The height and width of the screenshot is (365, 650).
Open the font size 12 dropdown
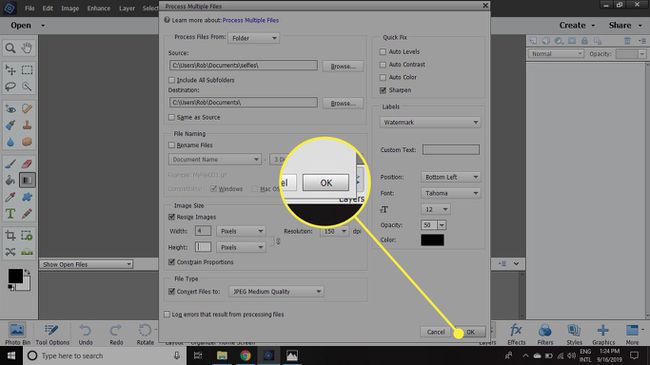pos(435,209)
